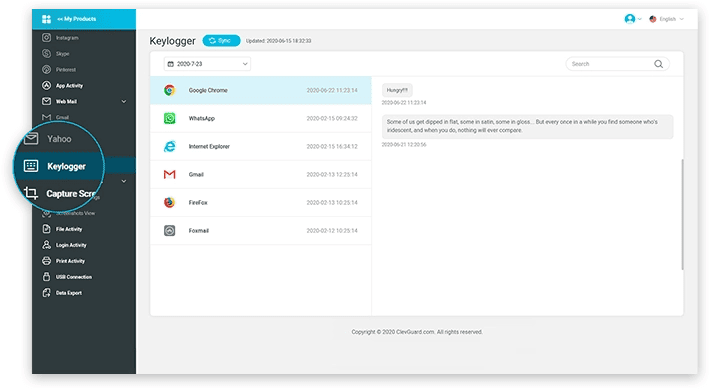Expand the Capture Screen submenu chevron

(124, 181)
